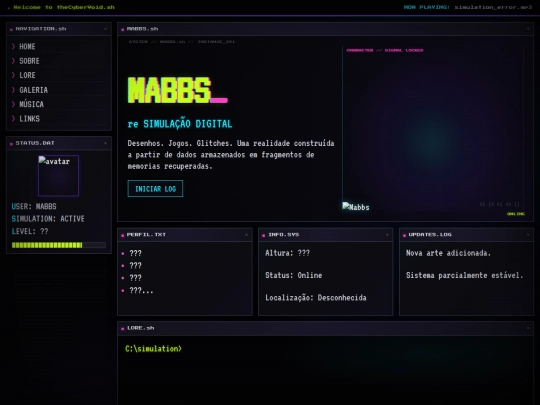Click the 'C:\simulation>' terminal prompt
Image resolution: width=540 pixels, height=405 pixels.
click(x=153, y=349)
